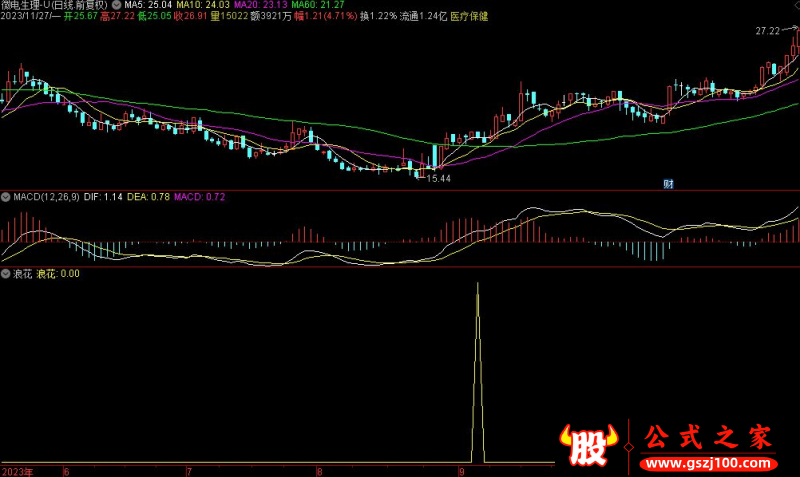
Task: Select the MA20: 23.13 label
Action: [261, 5]
